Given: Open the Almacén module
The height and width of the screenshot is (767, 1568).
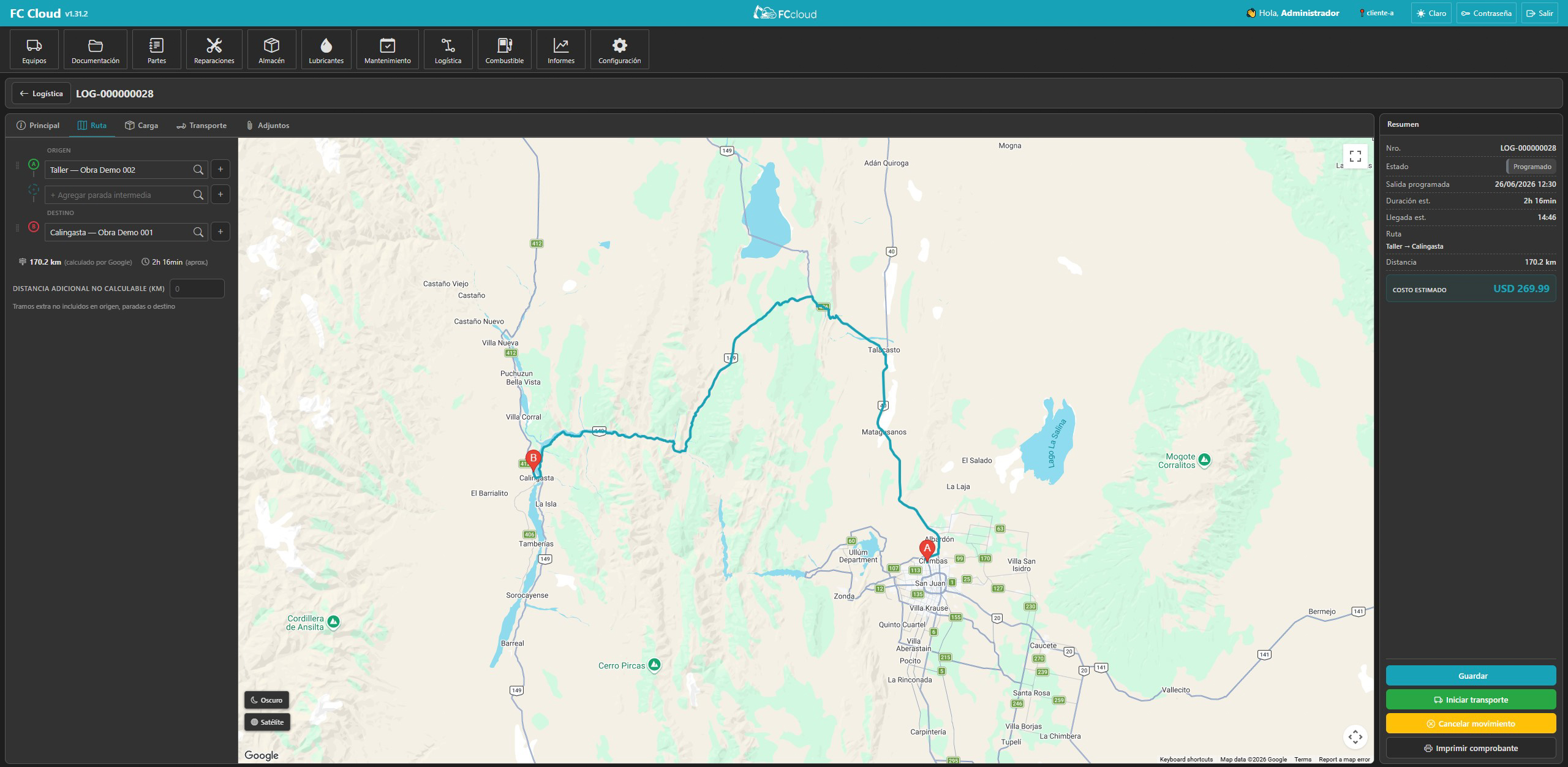Looking at the screenshot, I should pyautogui.click(x=272, y=50).
